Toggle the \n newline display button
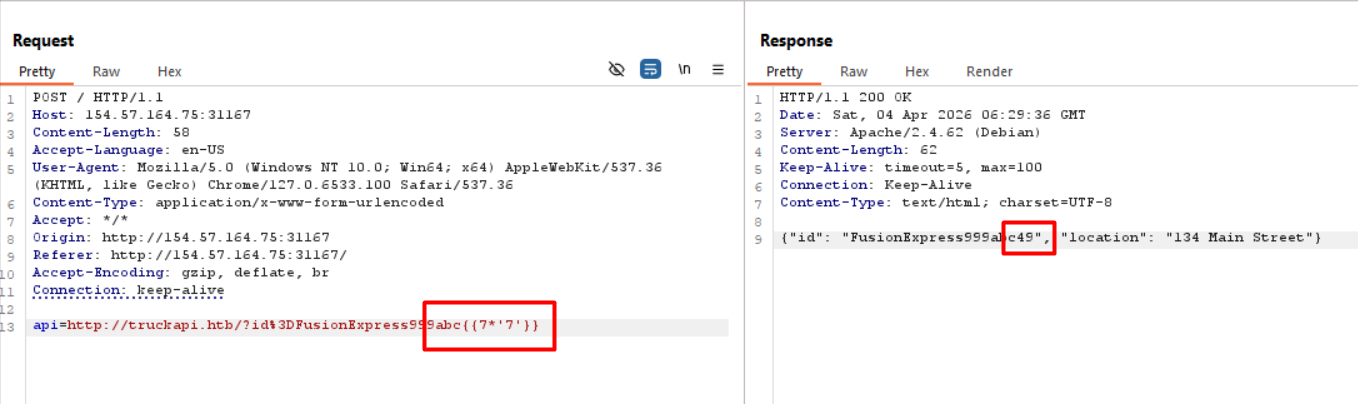This screenshot has width=1358, height=404. (685, 70)
